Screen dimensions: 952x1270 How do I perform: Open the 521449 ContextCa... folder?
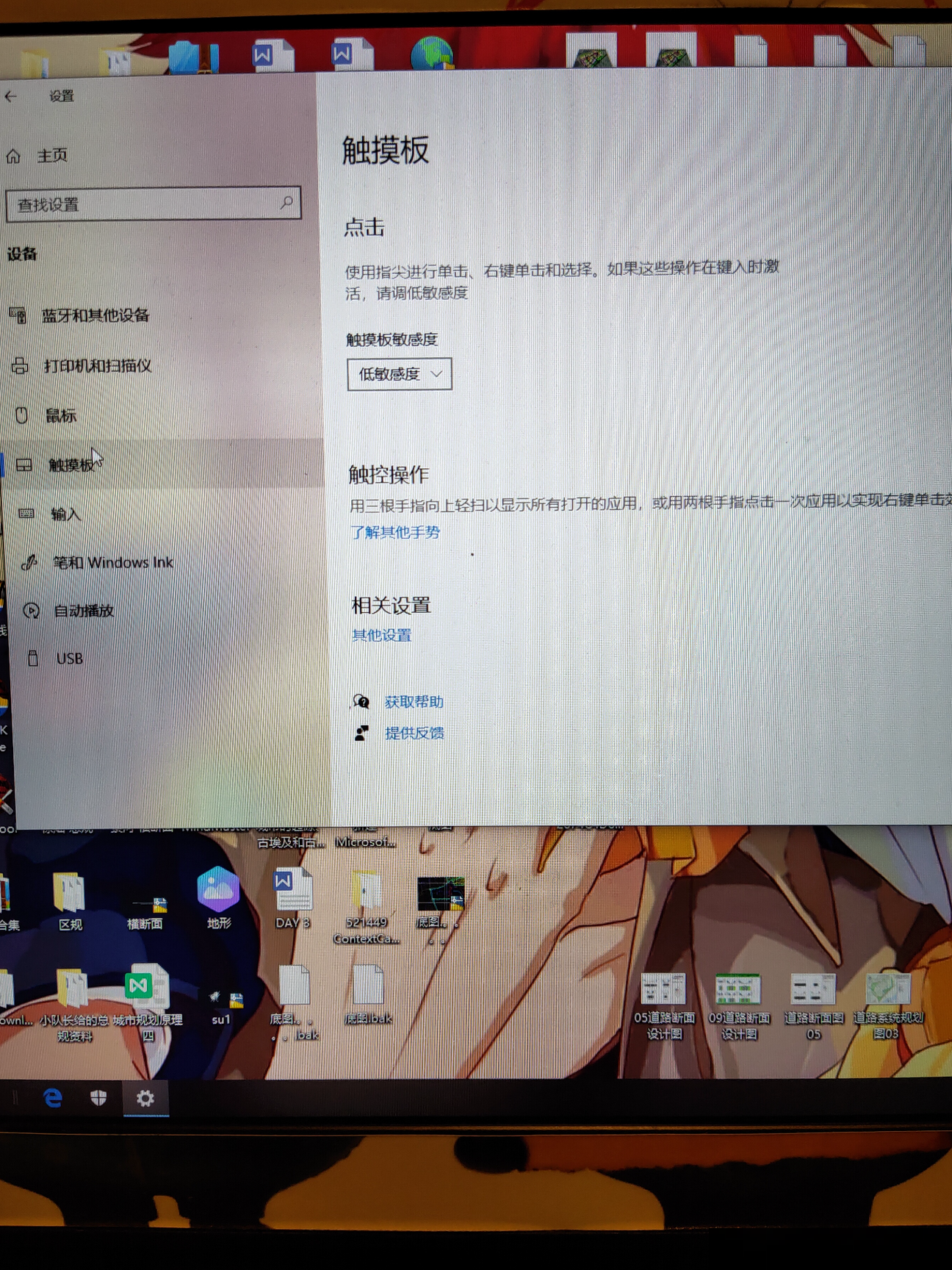click(x=366, y=907)
